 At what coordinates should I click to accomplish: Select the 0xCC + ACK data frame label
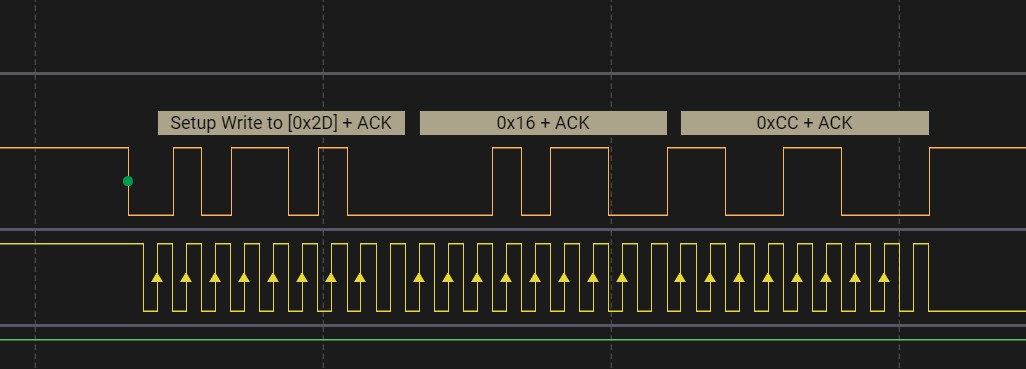805,123
